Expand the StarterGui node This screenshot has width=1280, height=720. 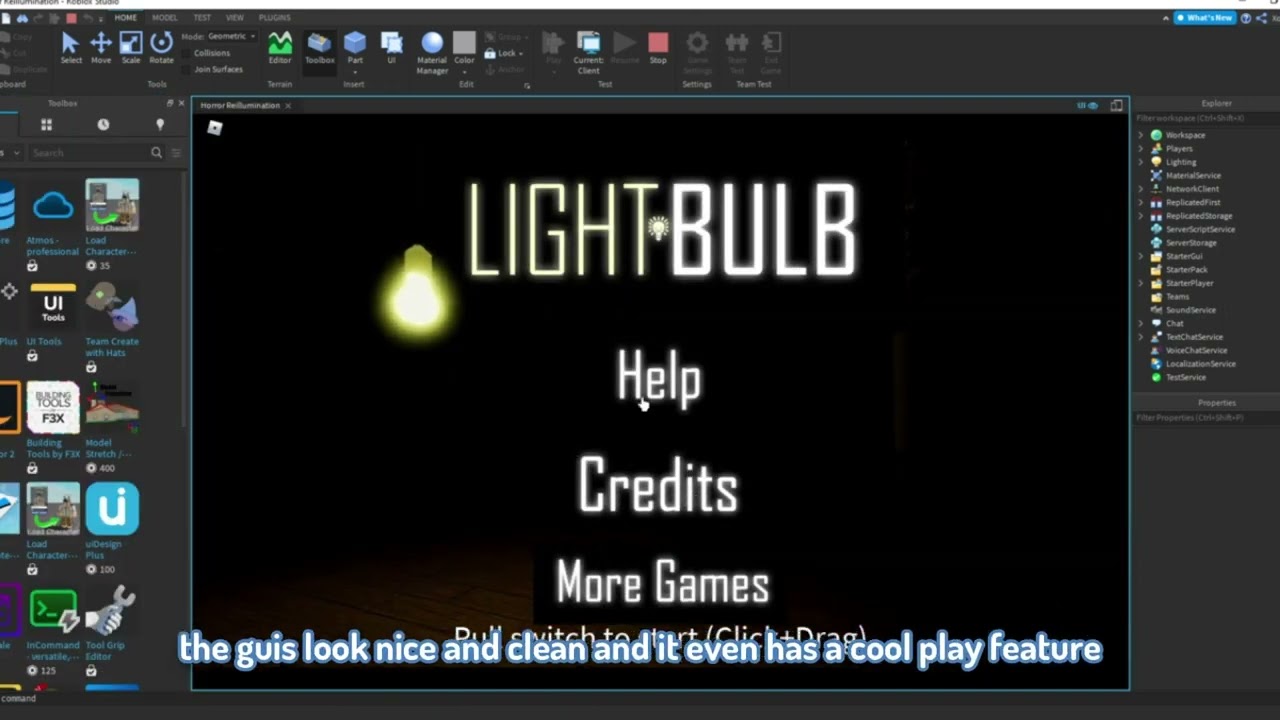click(1141, 256)
